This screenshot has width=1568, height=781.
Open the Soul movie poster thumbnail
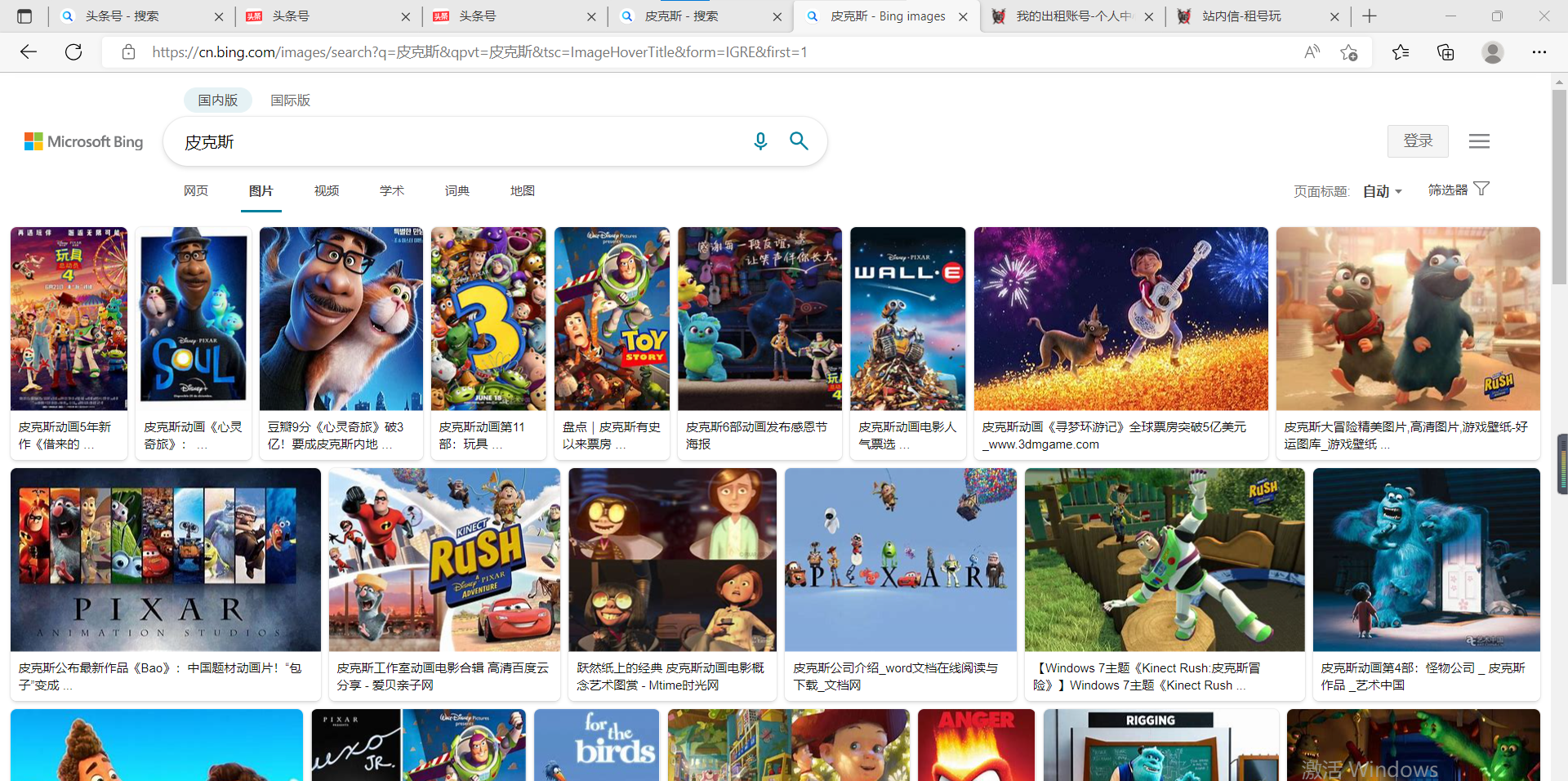coord(194,319)
